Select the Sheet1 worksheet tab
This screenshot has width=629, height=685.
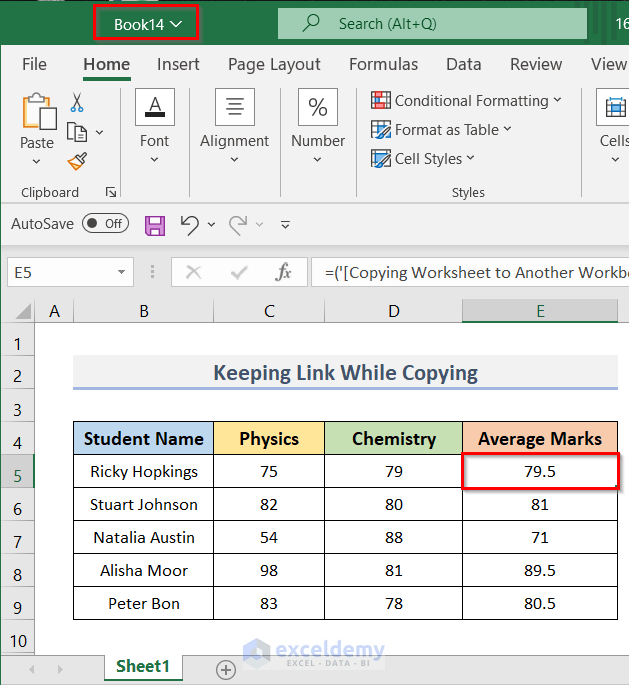[x=143, y=667]
